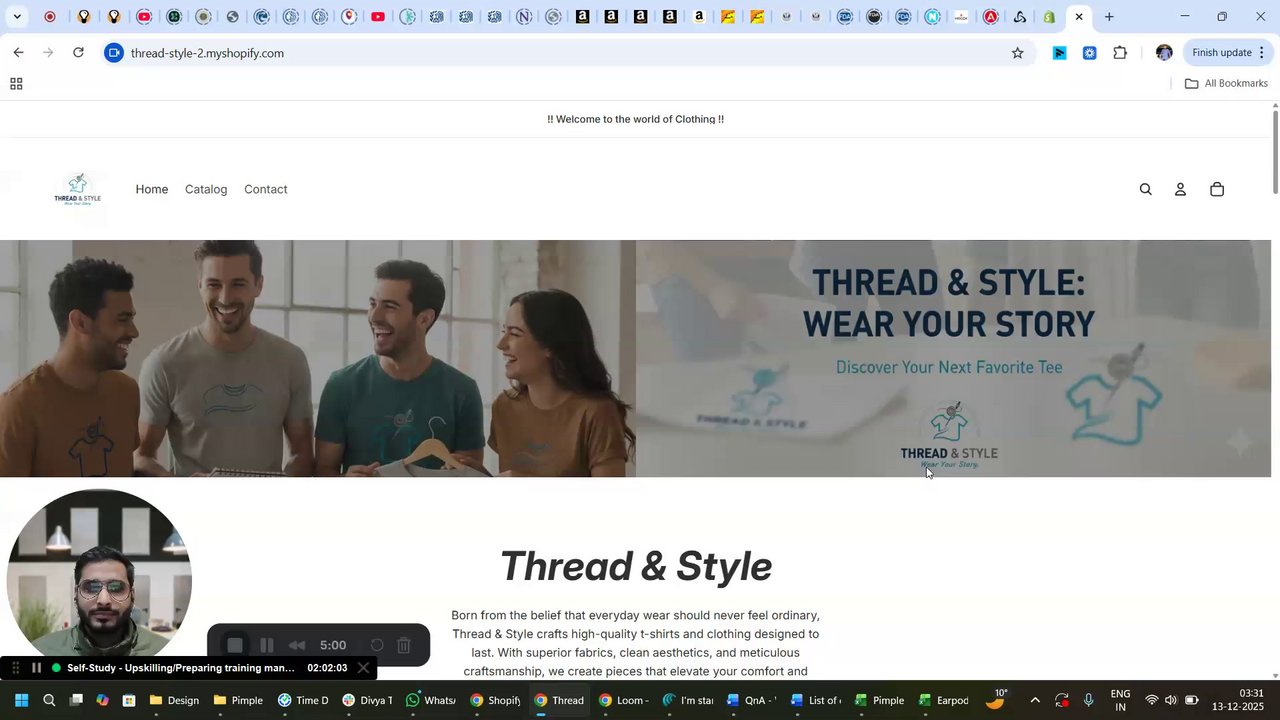
Task: Click the site info icon in address bar
Action: (114, 53)
